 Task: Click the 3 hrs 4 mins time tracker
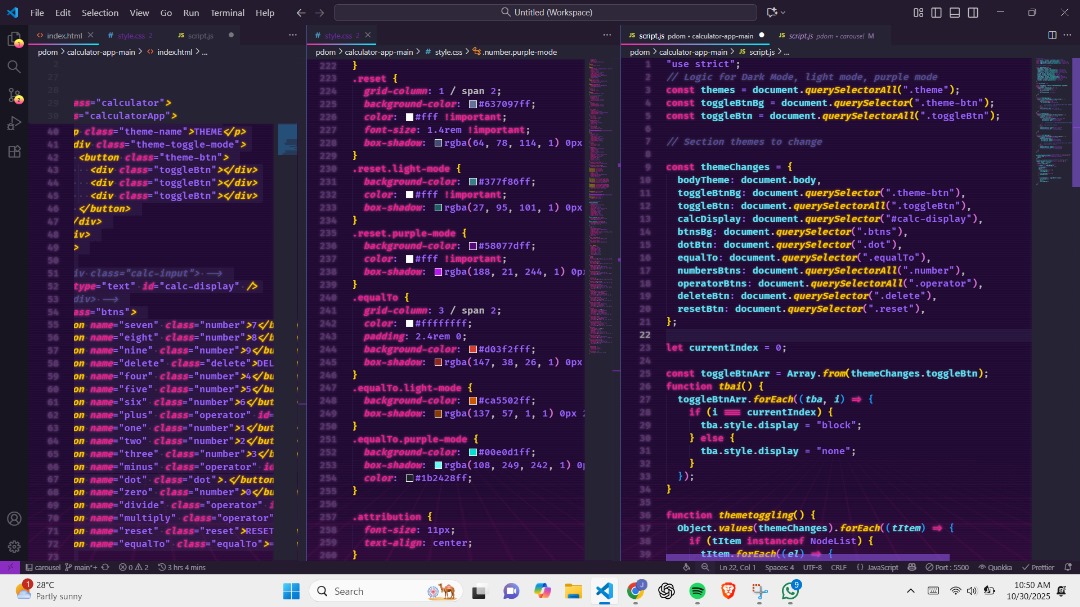(182, 567)
